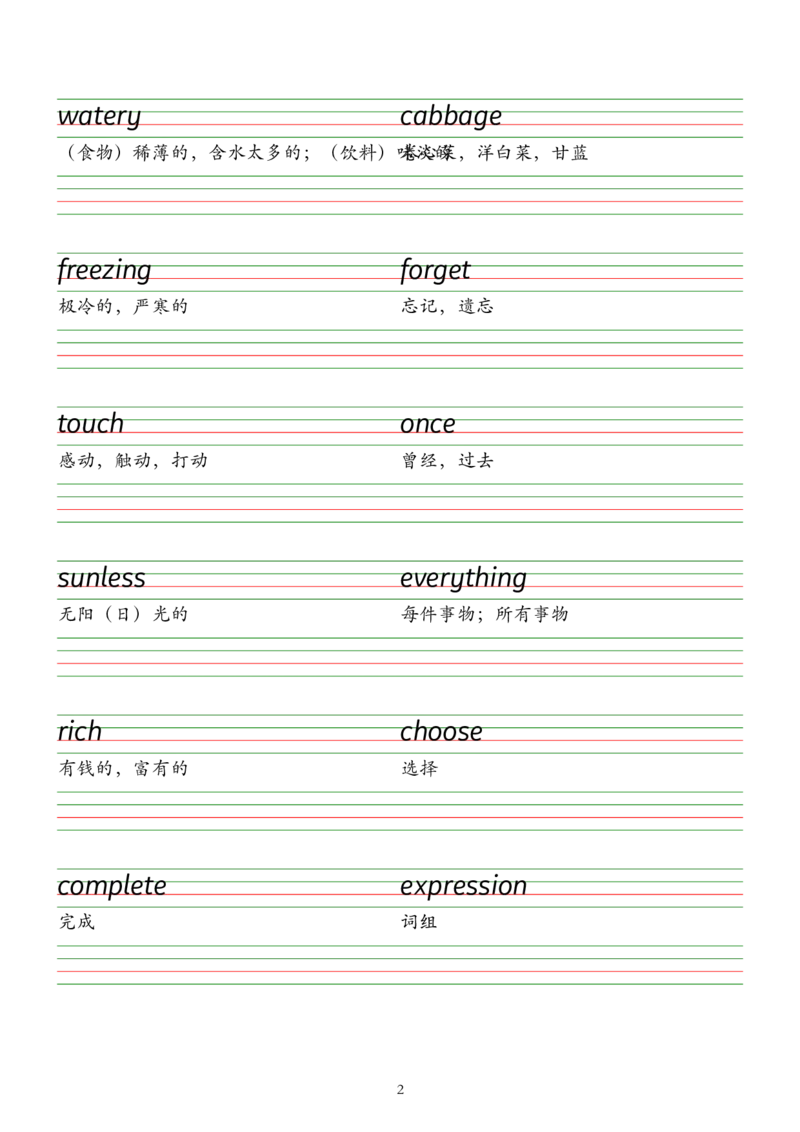Click the striped band below the "choose" row
The width and height of the screenshot is (800, 1132).
(400, 808)
